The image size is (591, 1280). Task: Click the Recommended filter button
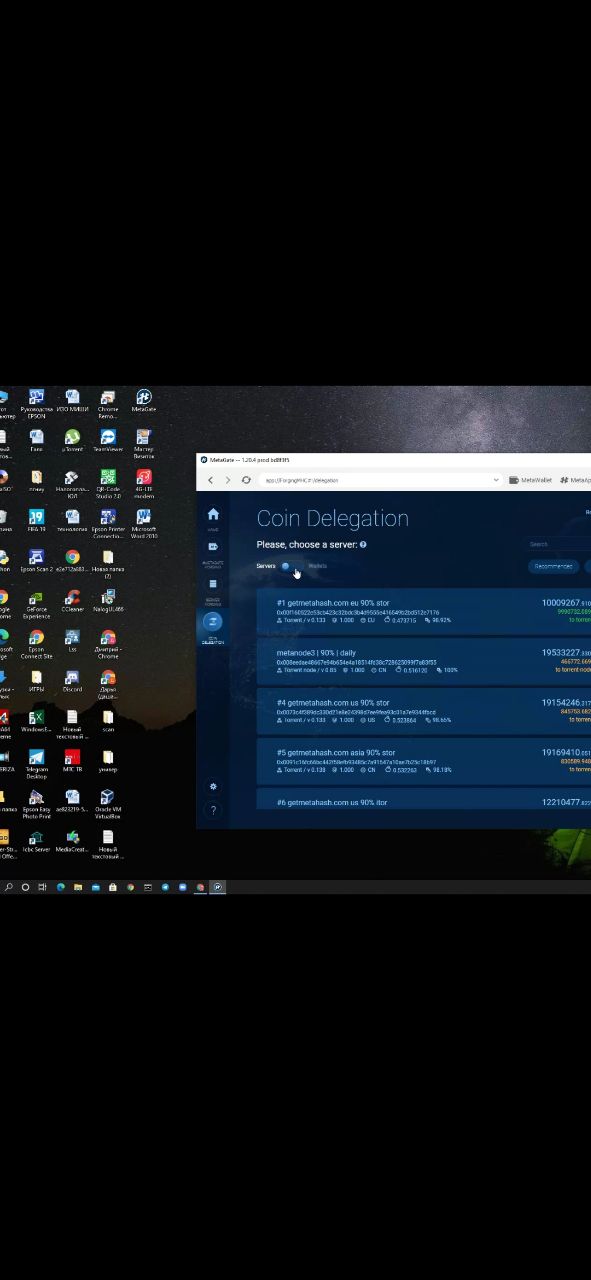(553, 566)
